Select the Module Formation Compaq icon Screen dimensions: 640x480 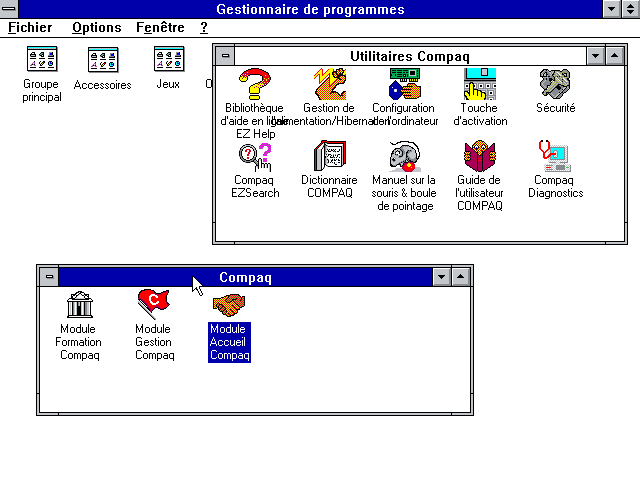click(x=79, y=304)
